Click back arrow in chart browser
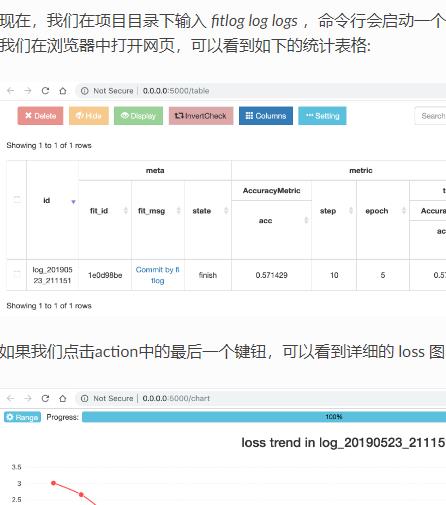This screenshot has width=446, height=505. click(x=11, y=398)
